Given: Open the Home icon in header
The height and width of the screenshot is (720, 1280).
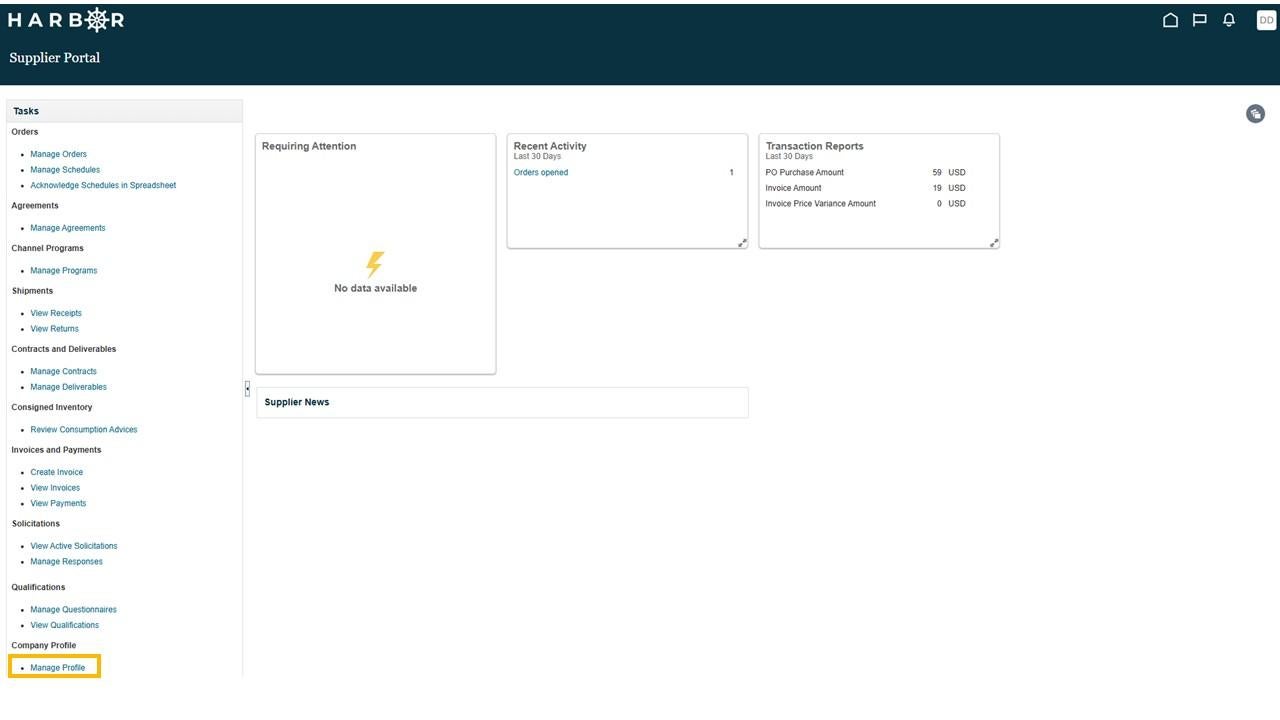Looking at the screenshot, I should (1170, 20).
